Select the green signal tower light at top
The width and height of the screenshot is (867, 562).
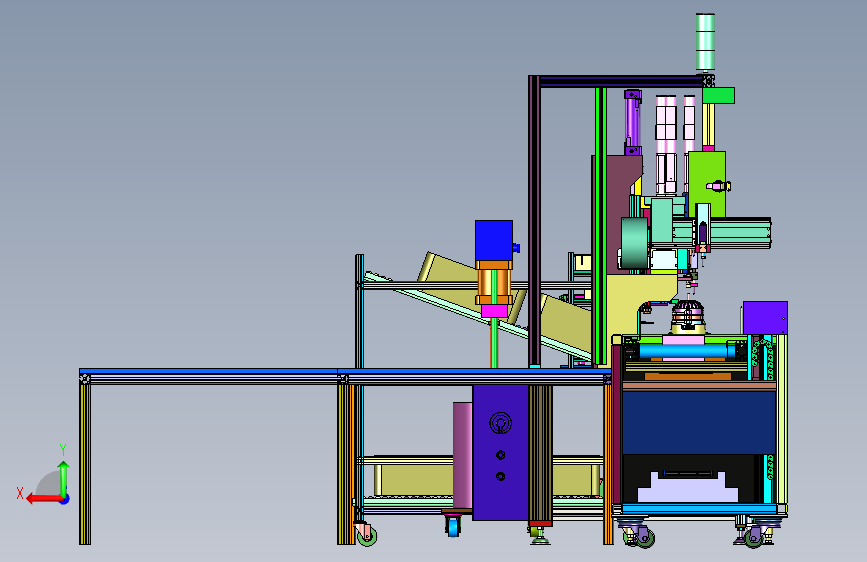tap(705, 42)
